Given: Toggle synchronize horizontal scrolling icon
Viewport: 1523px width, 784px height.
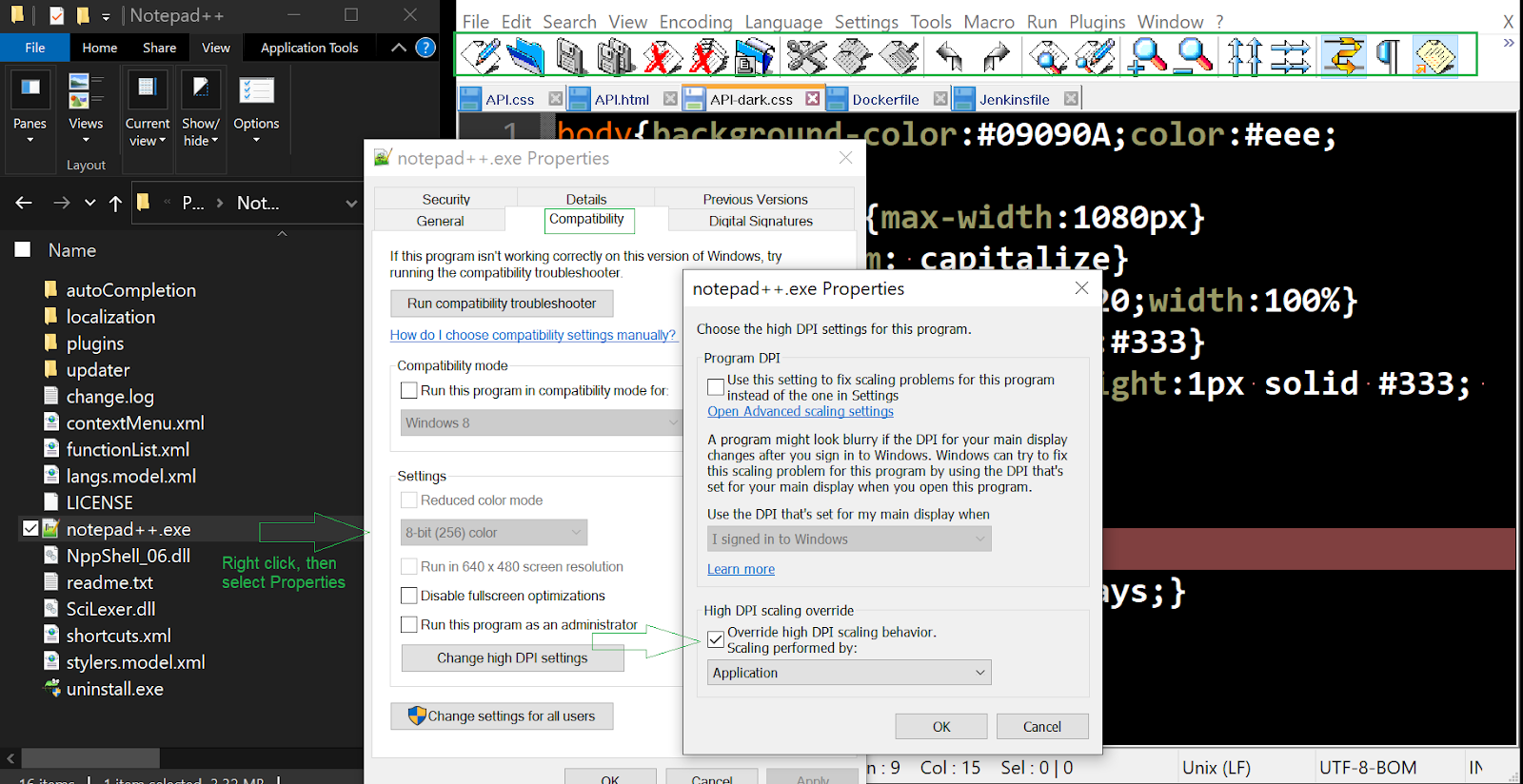Looking at the screenshot, I should coord(1291,57).
